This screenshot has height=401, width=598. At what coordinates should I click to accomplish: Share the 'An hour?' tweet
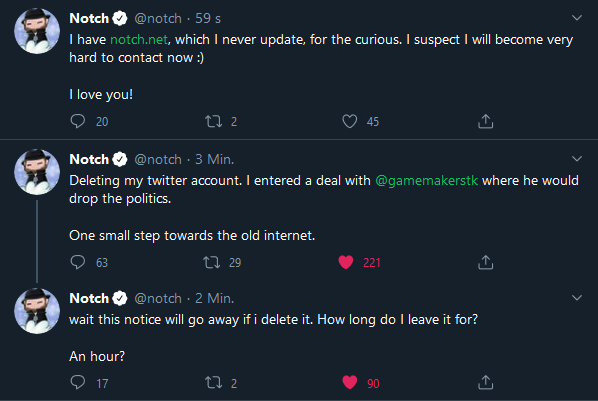pos(485,382)
